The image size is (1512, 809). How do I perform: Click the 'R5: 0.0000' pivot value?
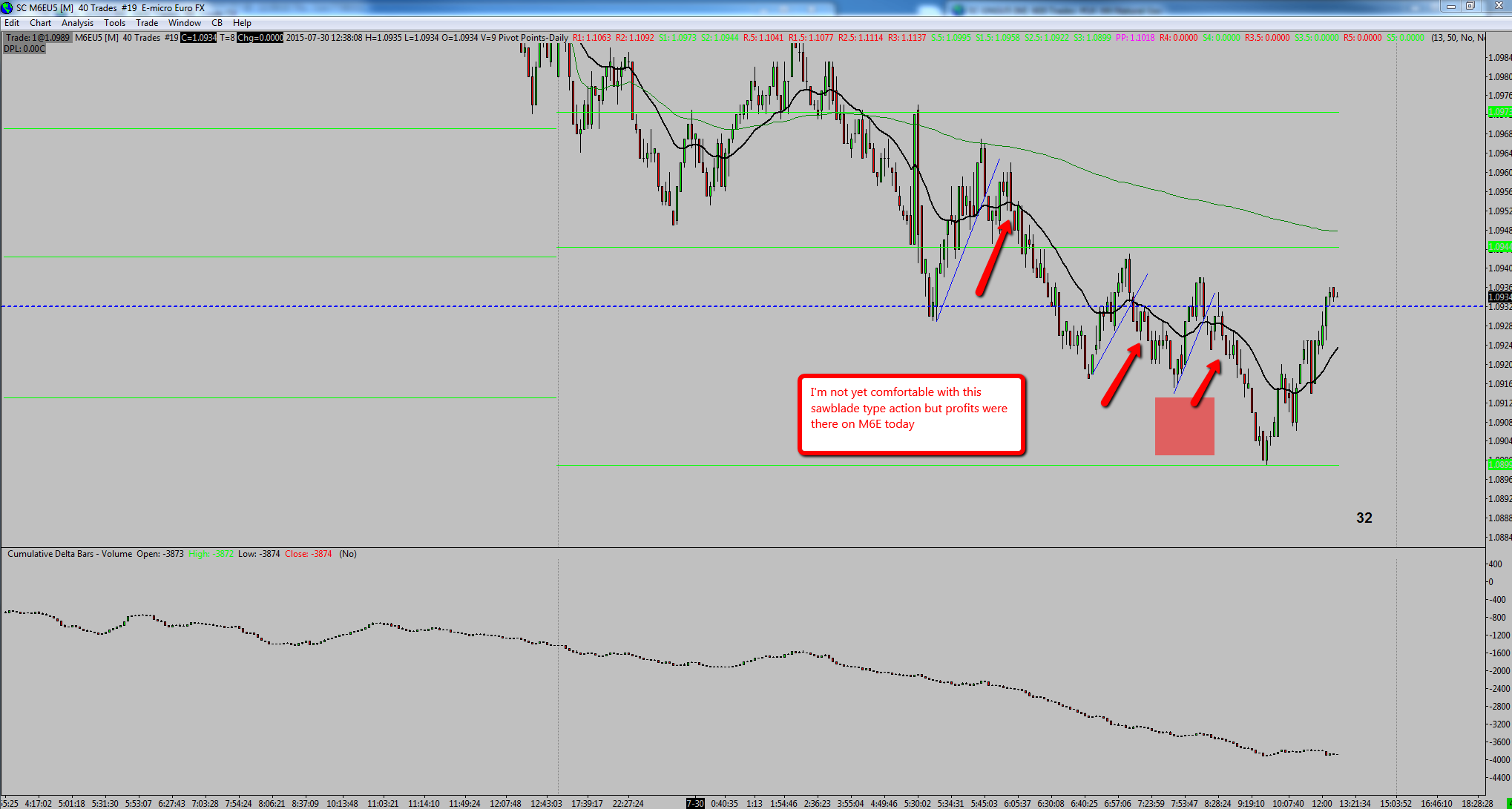[1363, 38]
